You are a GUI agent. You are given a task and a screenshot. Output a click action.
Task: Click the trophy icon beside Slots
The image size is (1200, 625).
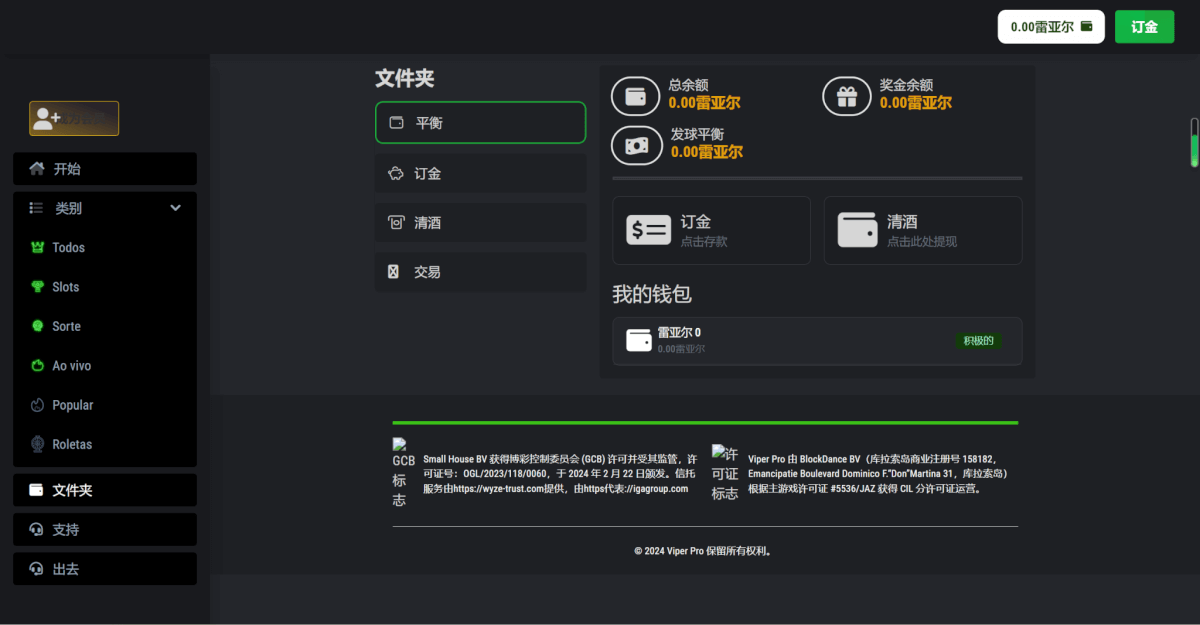click(x=38, y=287)
